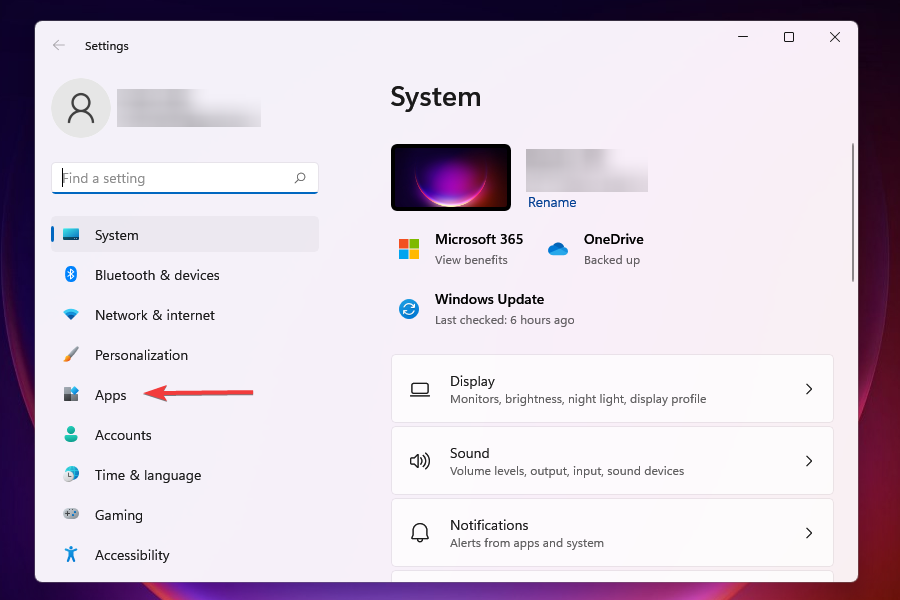Minimize the Settings window
900x600 pixels.
coord(743,37)
